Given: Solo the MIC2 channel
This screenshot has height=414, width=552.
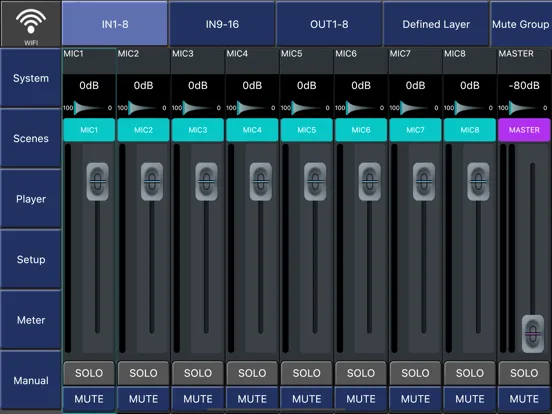Looking at the screenshot, I should click(x=143, y=373).
